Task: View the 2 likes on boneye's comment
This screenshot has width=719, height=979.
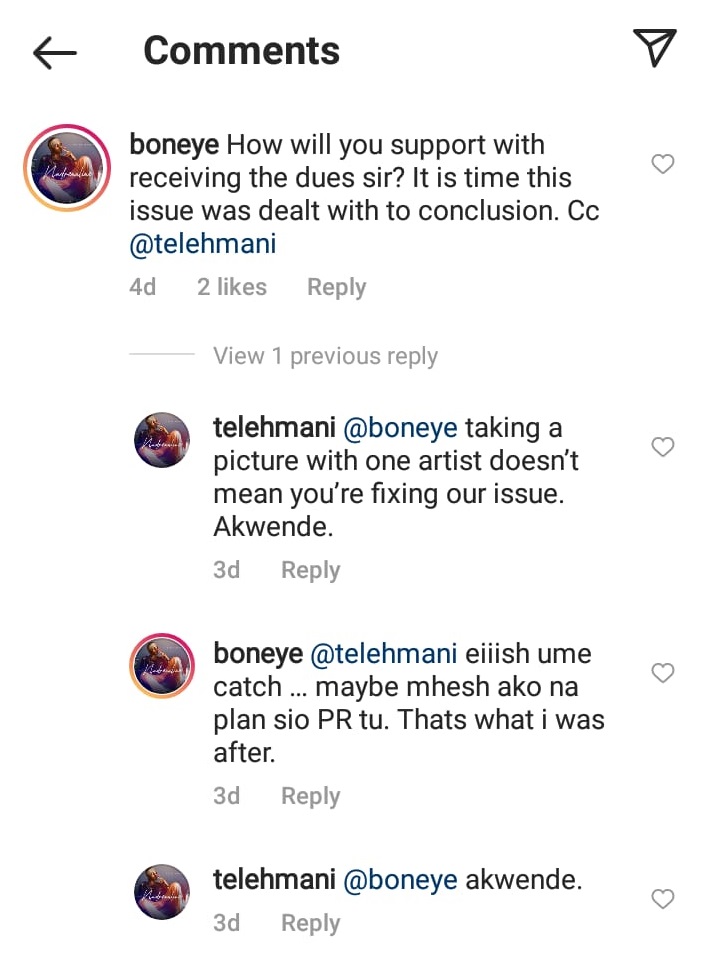Action: click(x=231, y=288)
